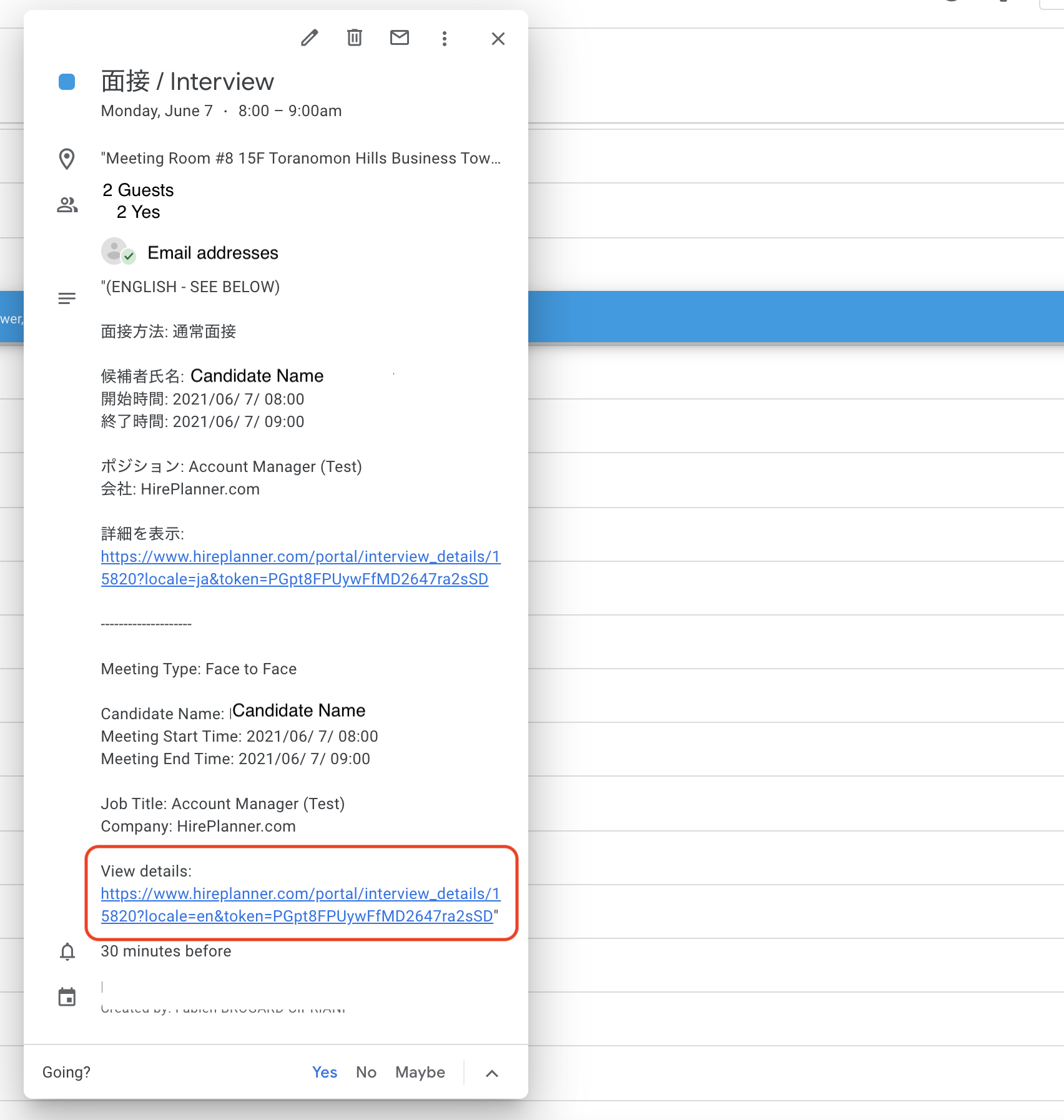The height and width of the screenshot is (1120, 1064).
Task: Click the notification bell icon
Action: click(67, 952)
